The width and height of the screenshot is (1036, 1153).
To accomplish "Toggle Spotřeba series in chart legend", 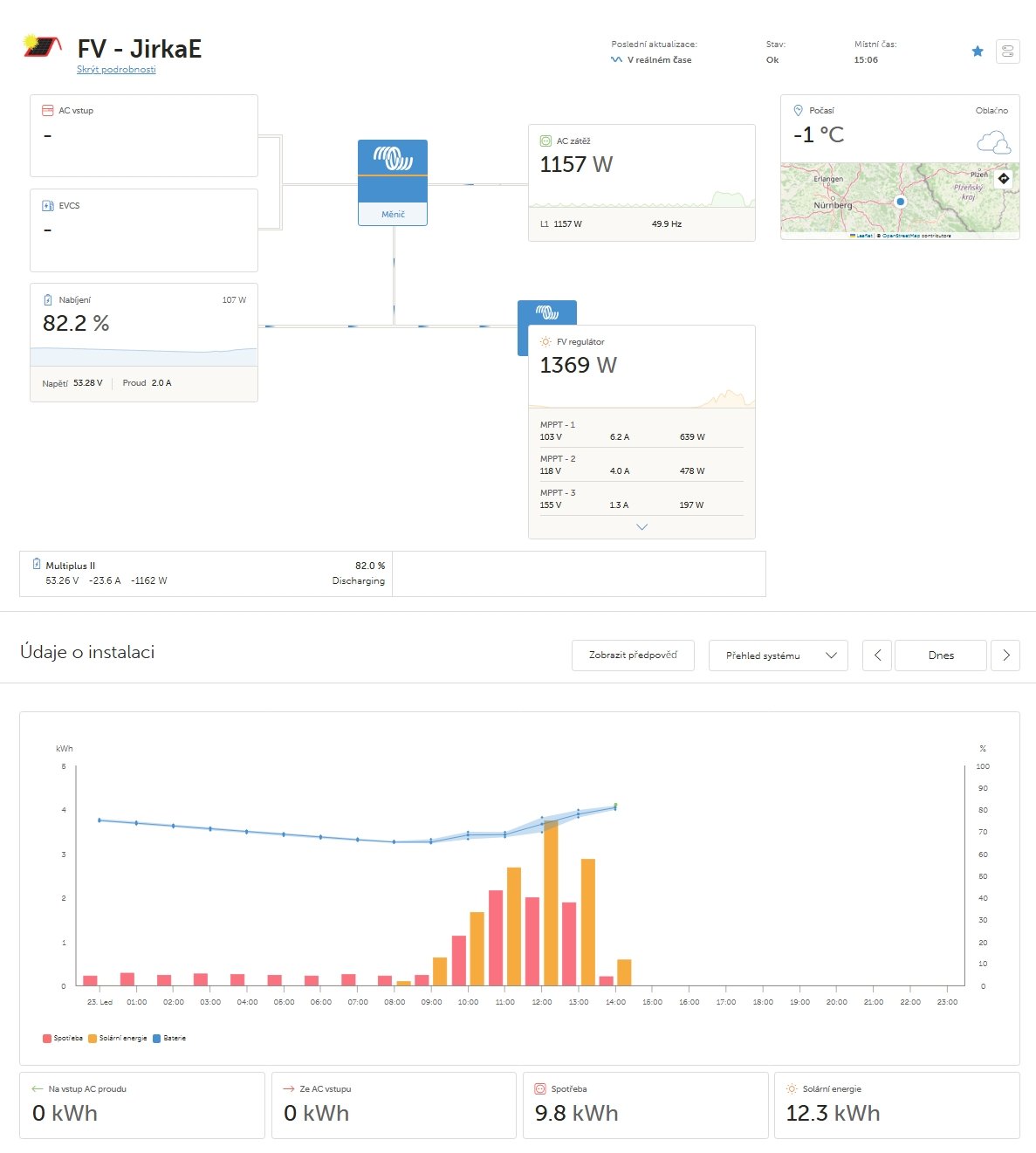I will coord(63,1039).
